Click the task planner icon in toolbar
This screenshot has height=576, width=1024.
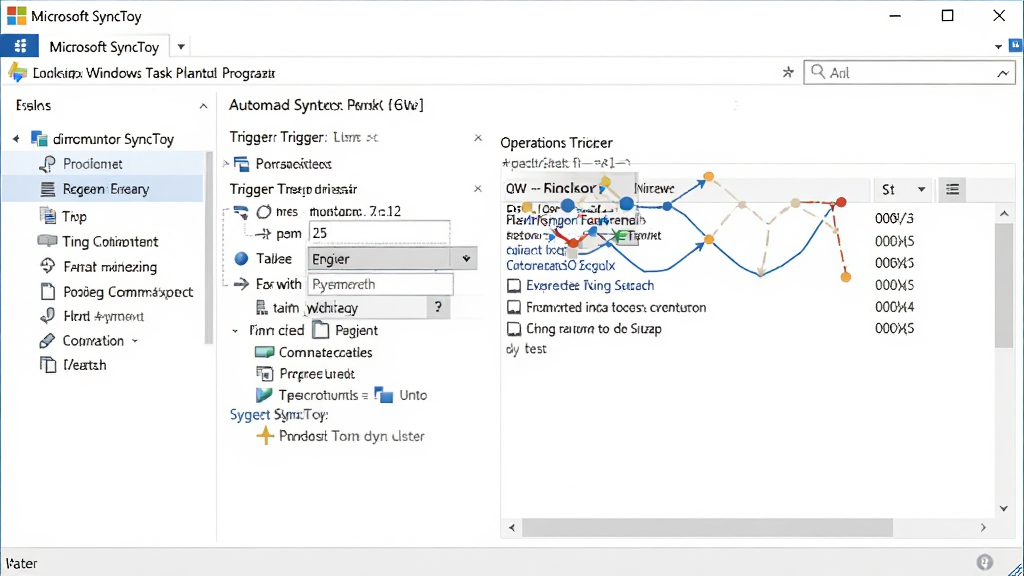coord(18,72)
